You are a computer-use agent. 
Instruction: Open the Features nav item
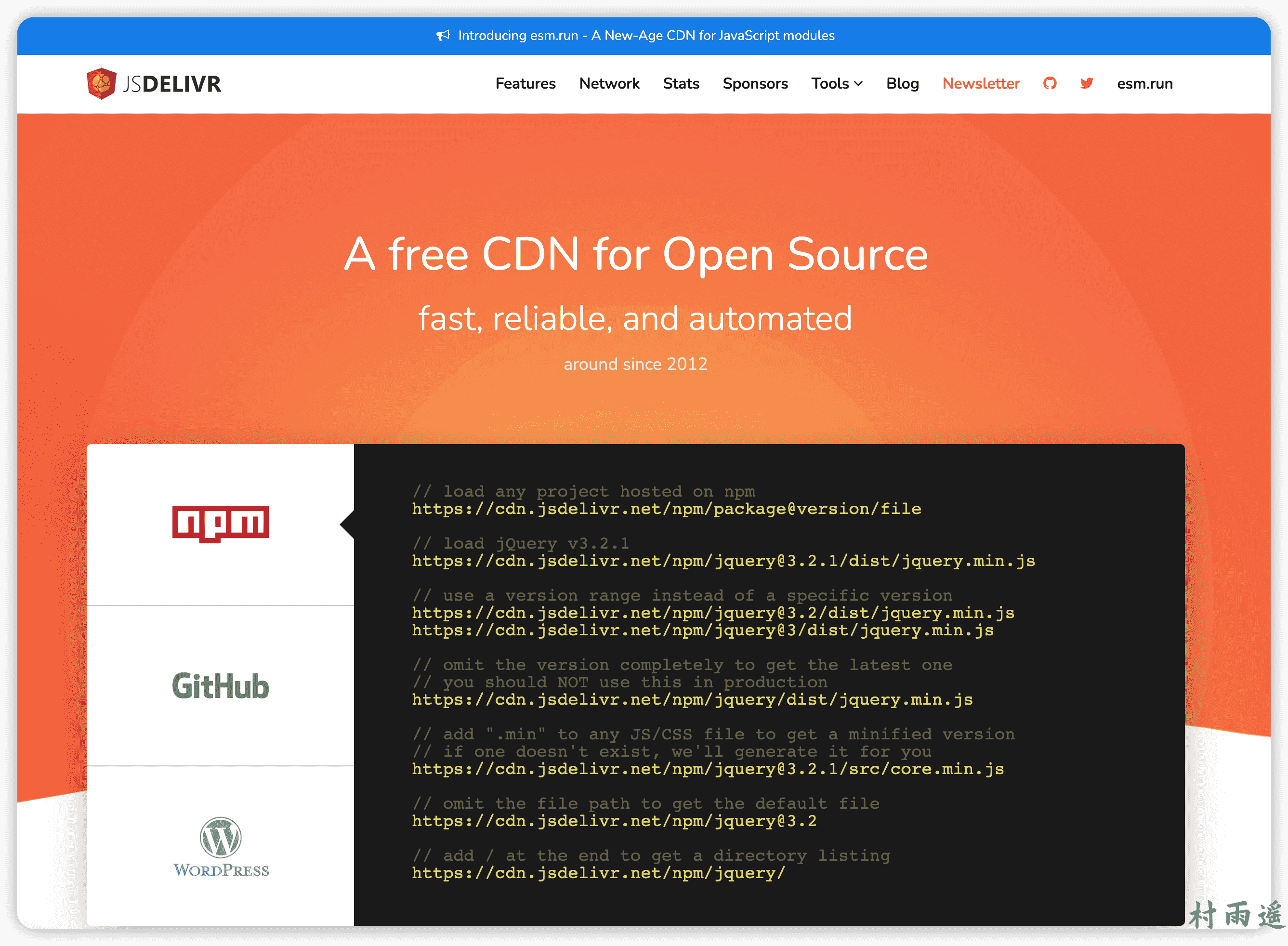click(525, 84)
